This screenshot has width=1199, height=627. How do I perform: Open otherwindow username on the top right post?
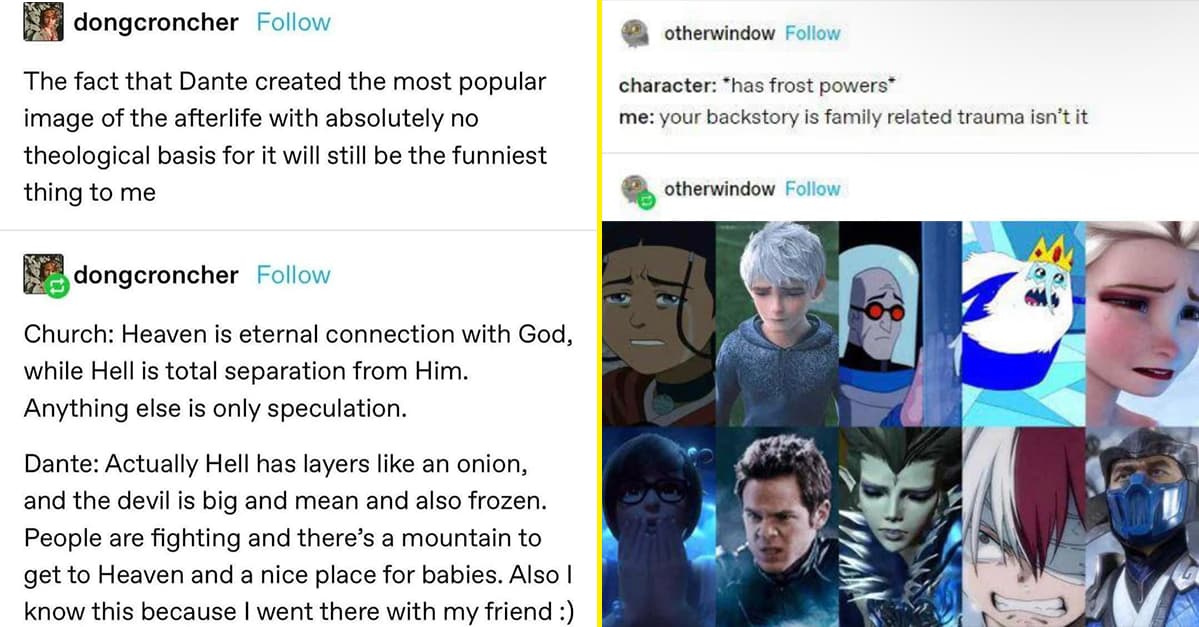719,33
